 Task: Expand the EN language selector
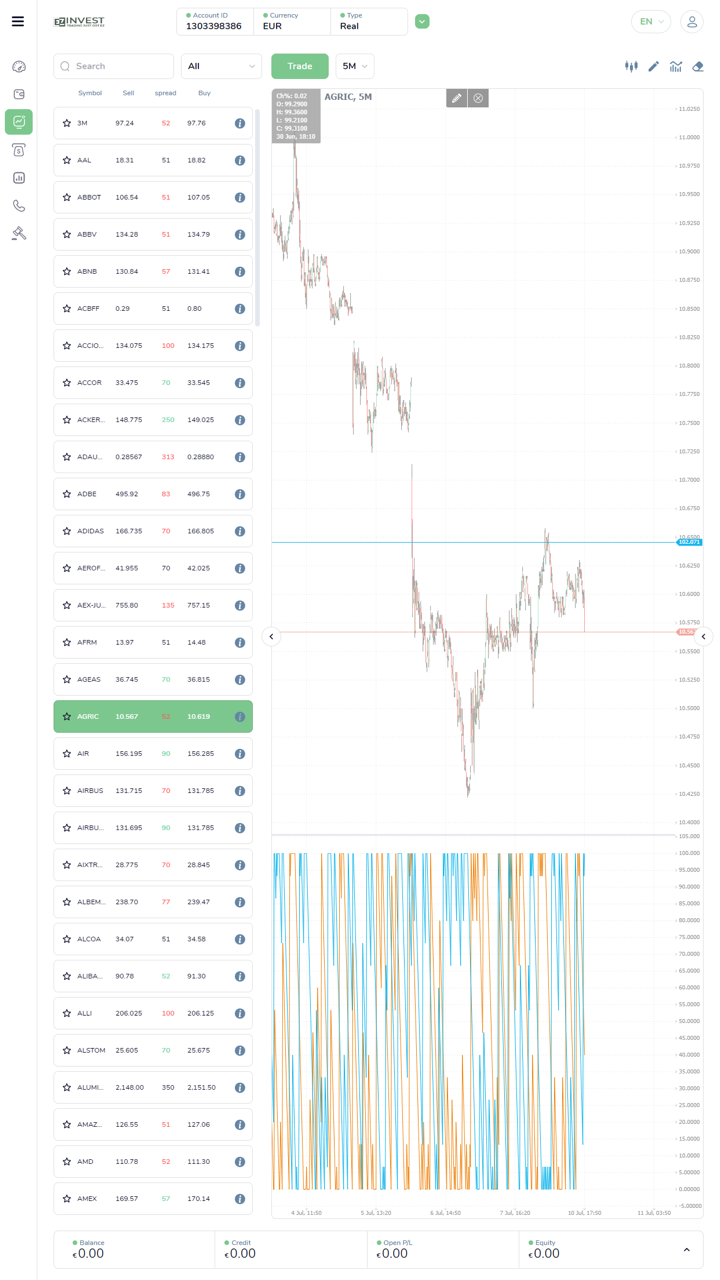click(x=651, y=21)
